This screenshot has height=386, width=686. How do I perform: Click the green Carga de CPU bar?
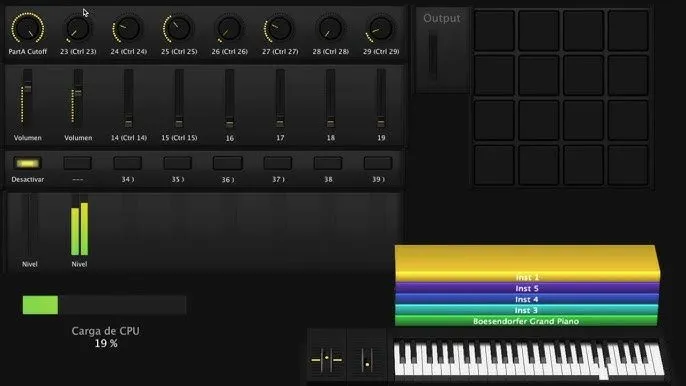coord(40,305)
